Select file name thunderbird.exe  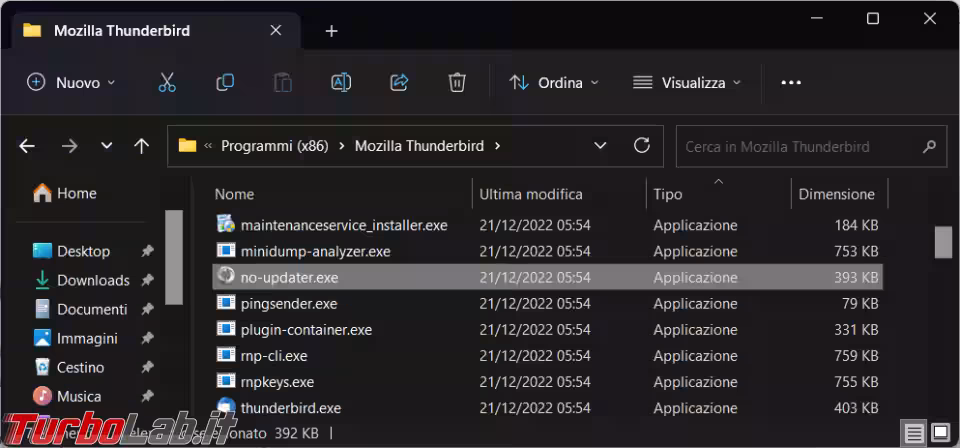tap(291, 408)
